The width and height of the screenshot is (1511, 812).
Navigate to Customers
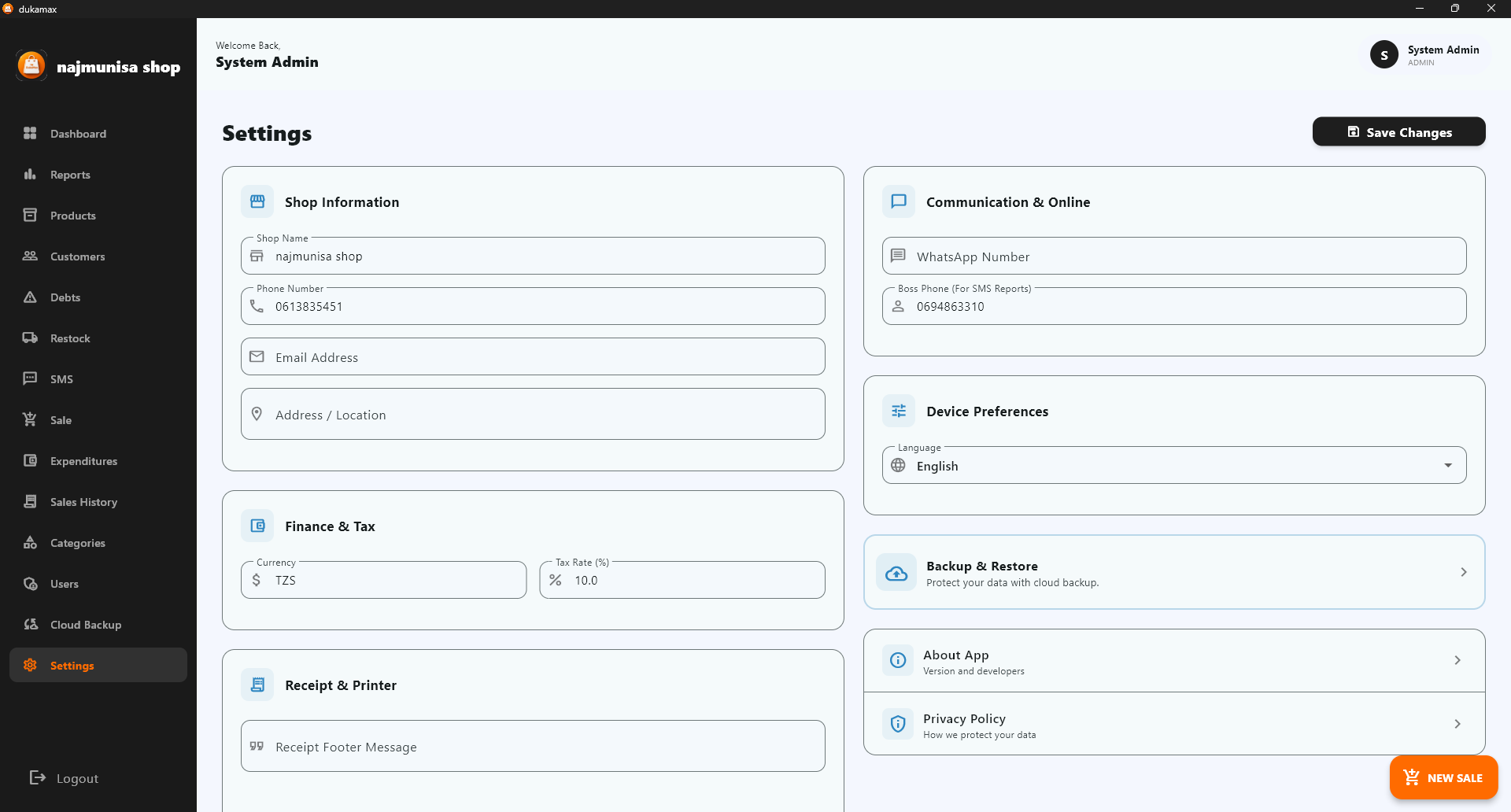pyautogui.click(x=98, y=256)
